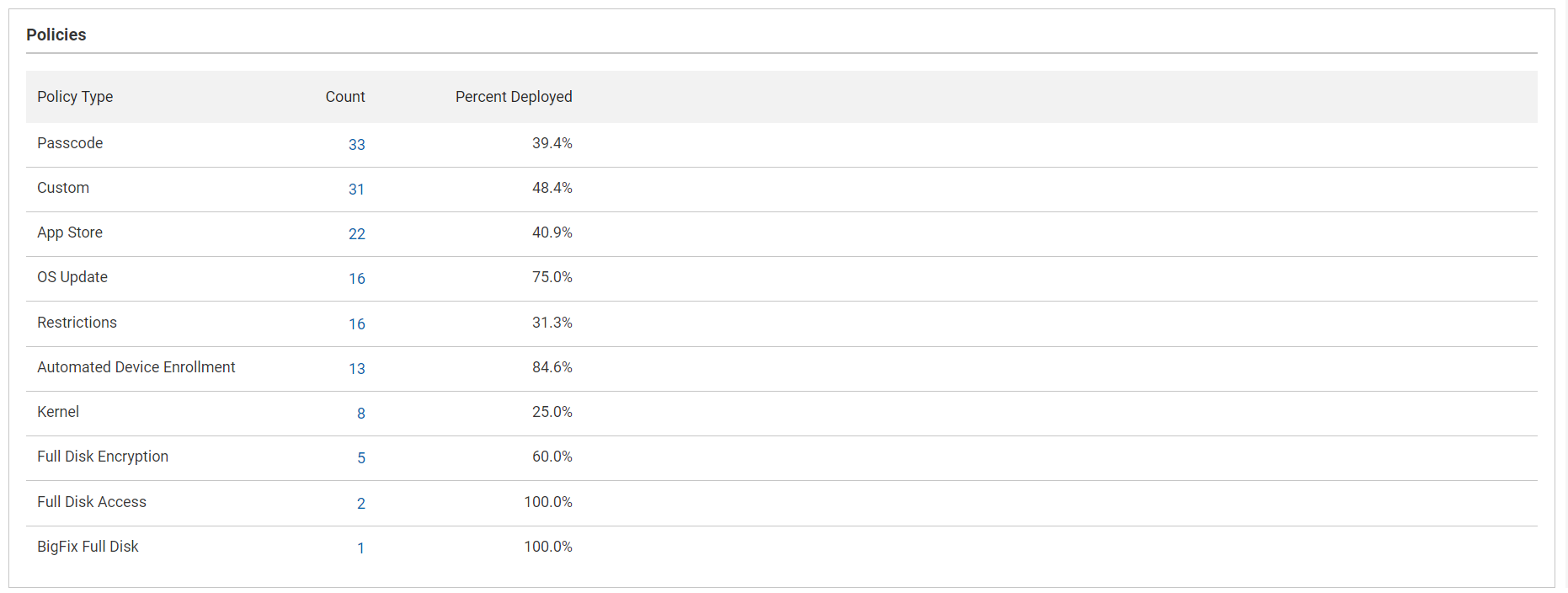Click the BigFix Full Disk count 1
1568x593 pixels.
(x=360, y=548)
